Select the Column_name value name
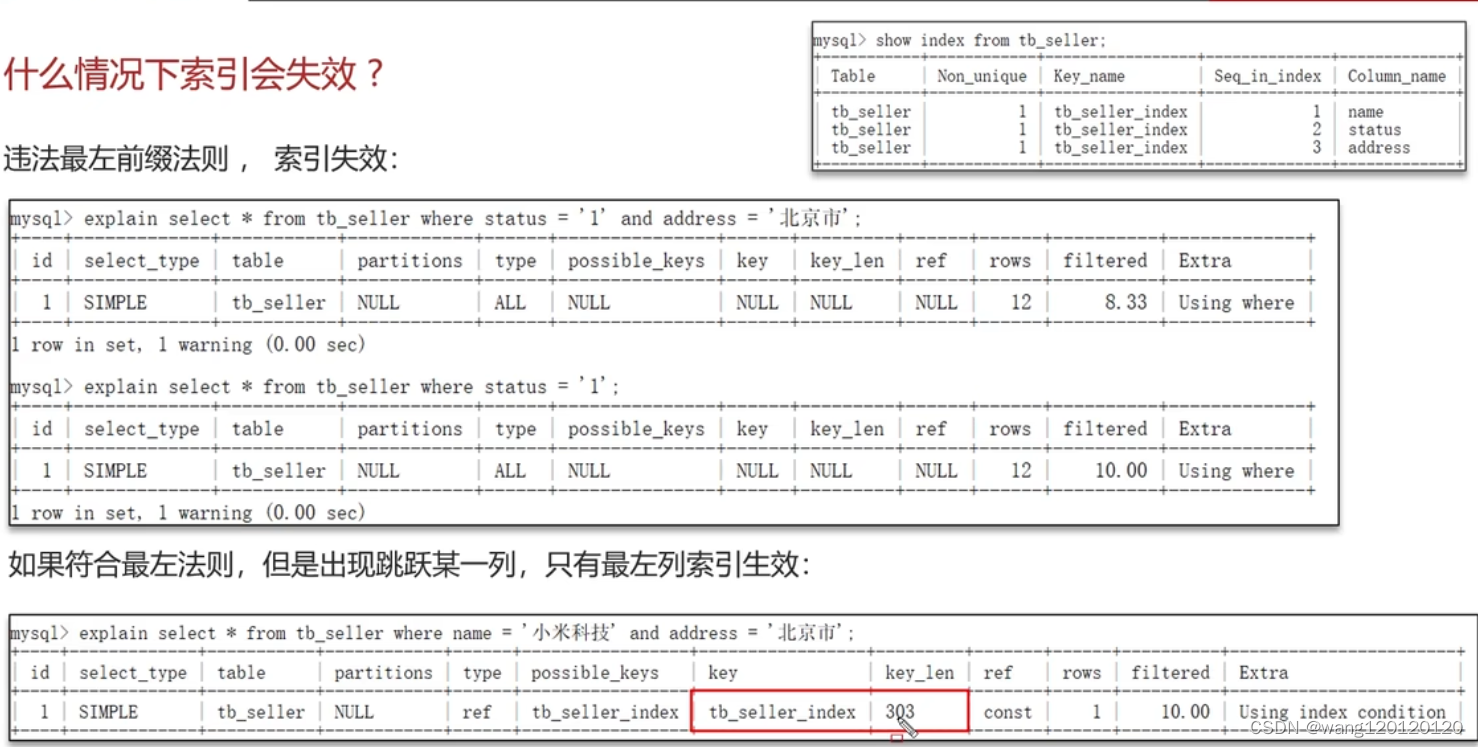1478x747 pixels. pos(1365,112)
